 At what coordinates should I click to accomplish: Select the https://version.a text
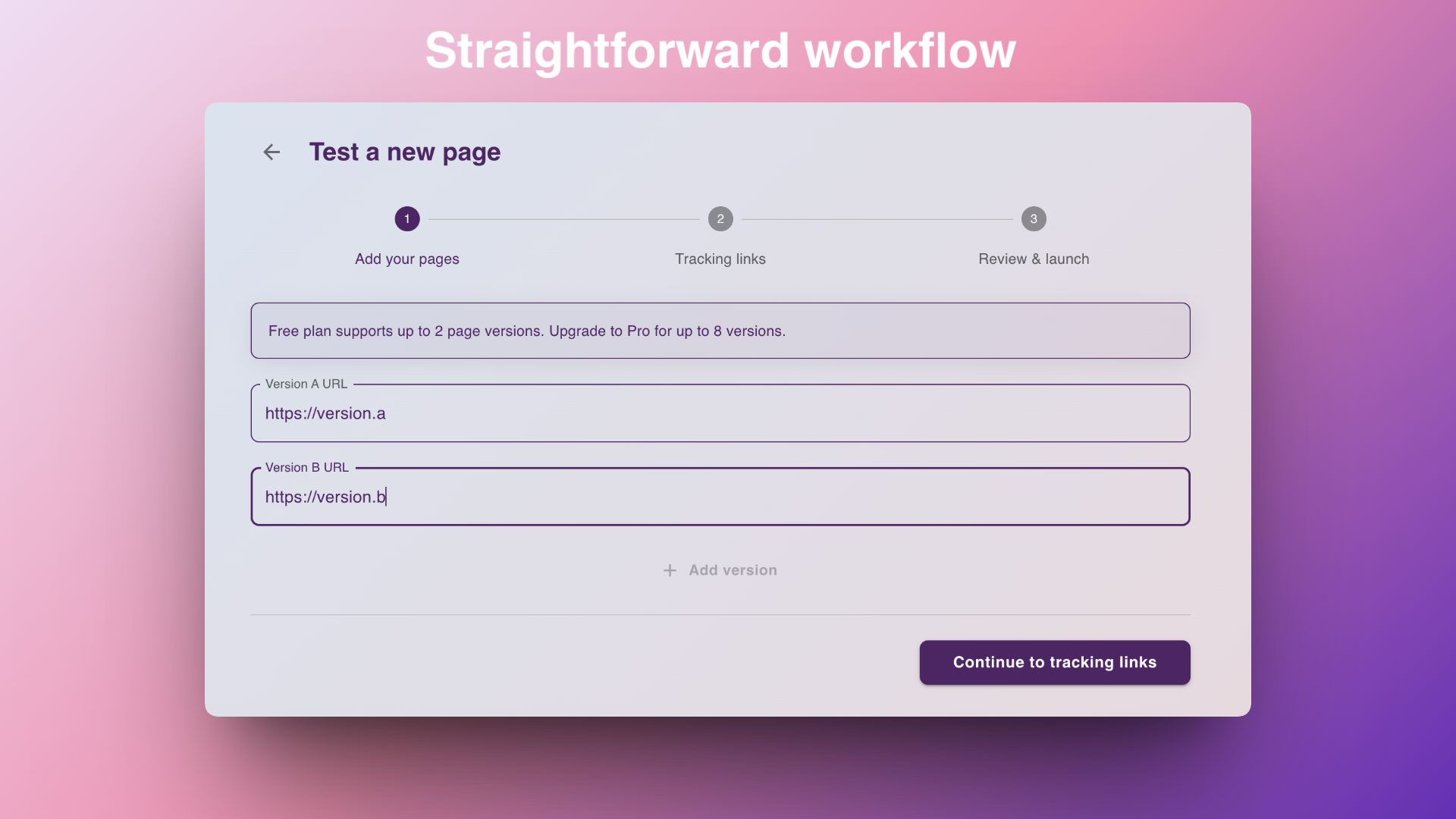pos(325,413)
